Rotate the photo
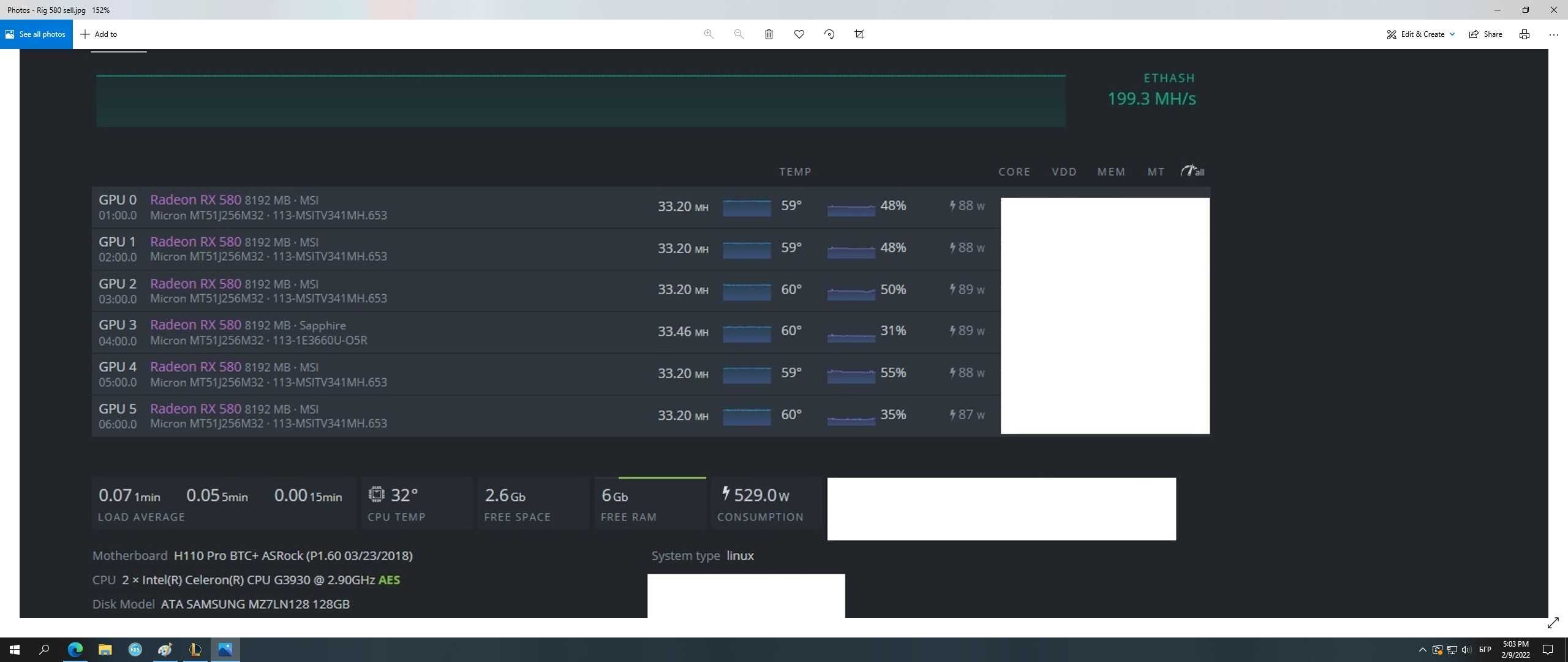The image size is (1568, 662). point(829,34)
